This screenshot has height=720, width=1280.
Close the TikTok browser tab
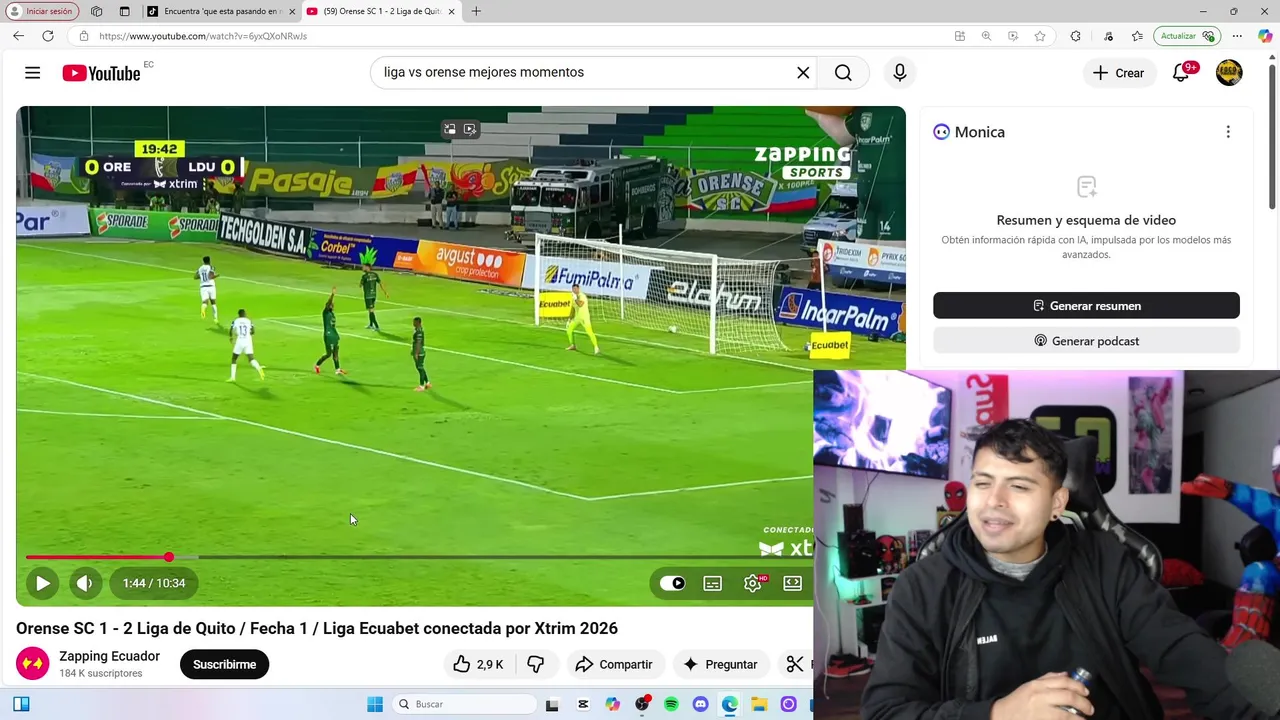click(x=292, y=11)
